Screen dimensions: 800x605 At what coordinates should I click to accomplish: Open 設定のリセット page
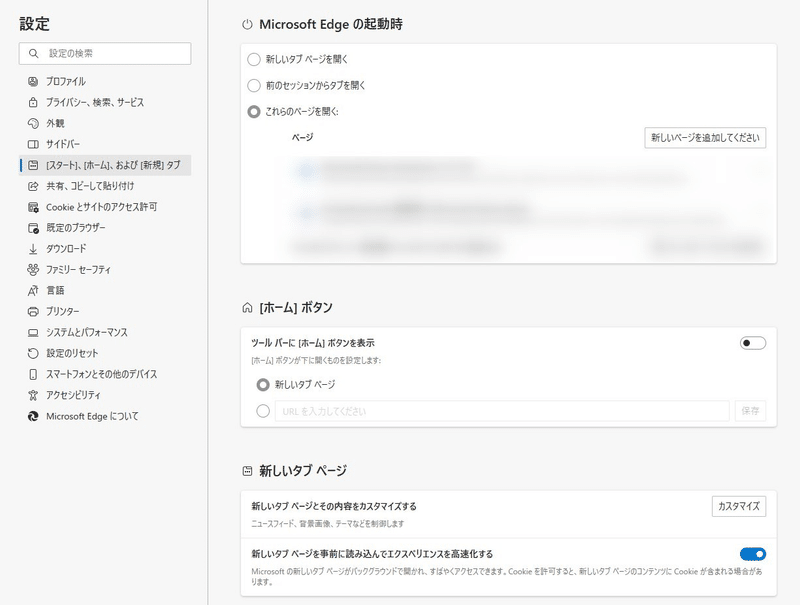click(x=105, y=353)
